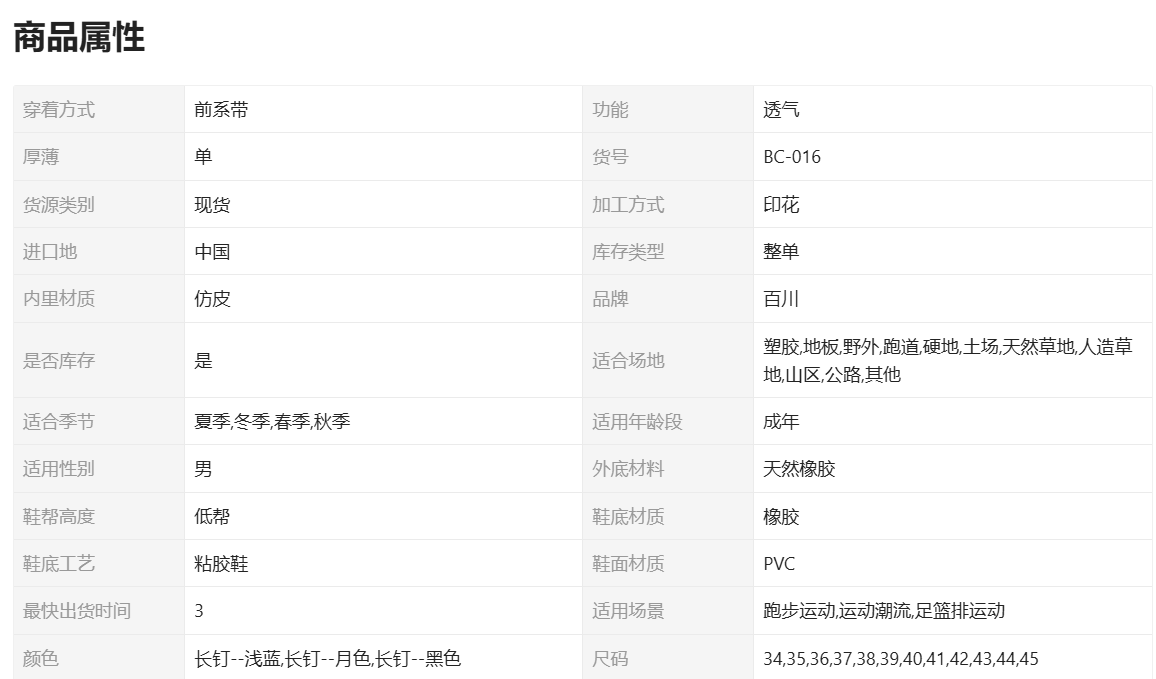The height and width of the screenshot is (679, 1156).
Task: Click the 适合场地 venue list text
Action: pyautogui.click(x=947, y=360)
